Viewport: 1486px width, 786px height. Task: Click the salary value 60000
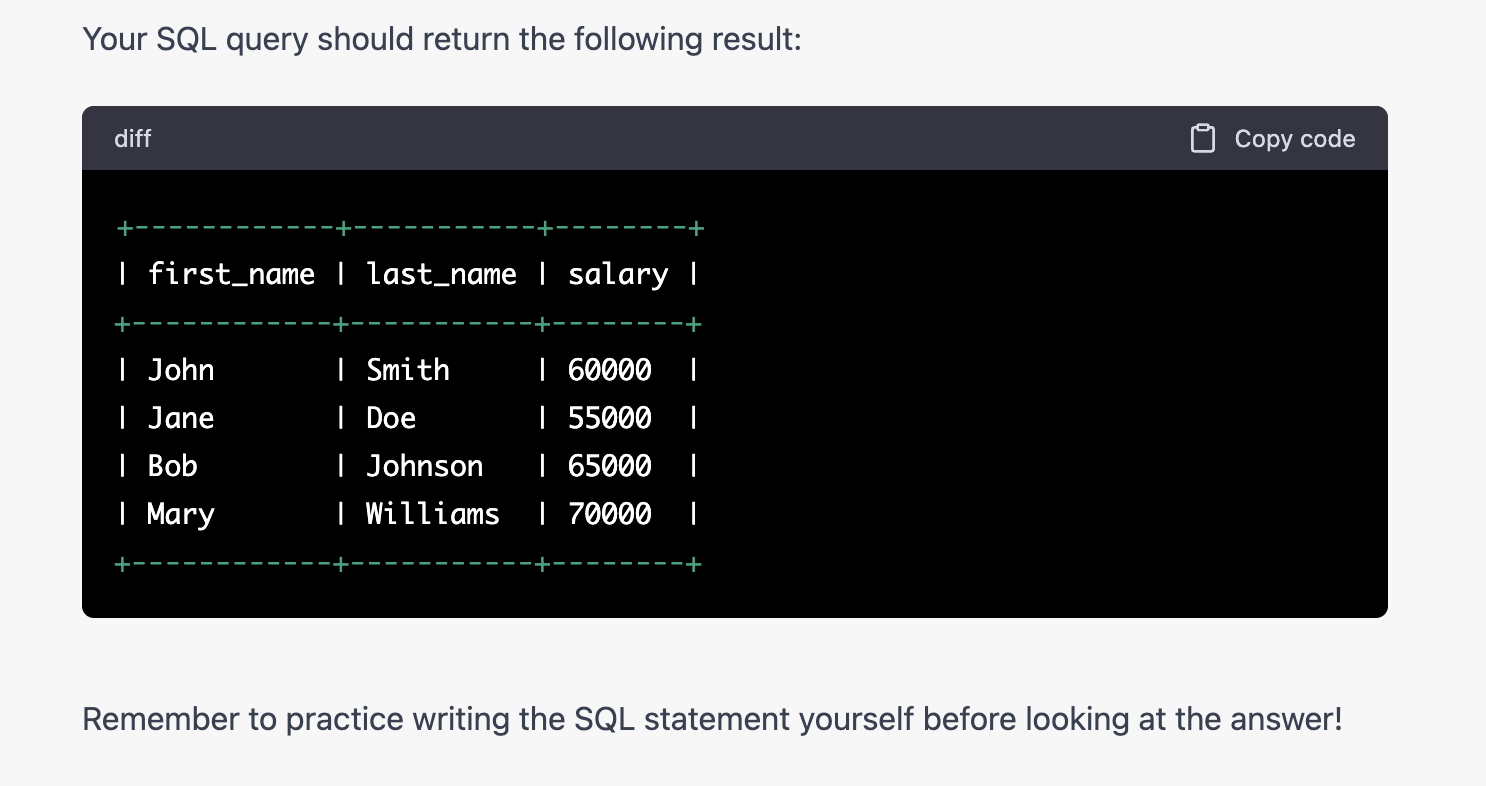(609, 370)
